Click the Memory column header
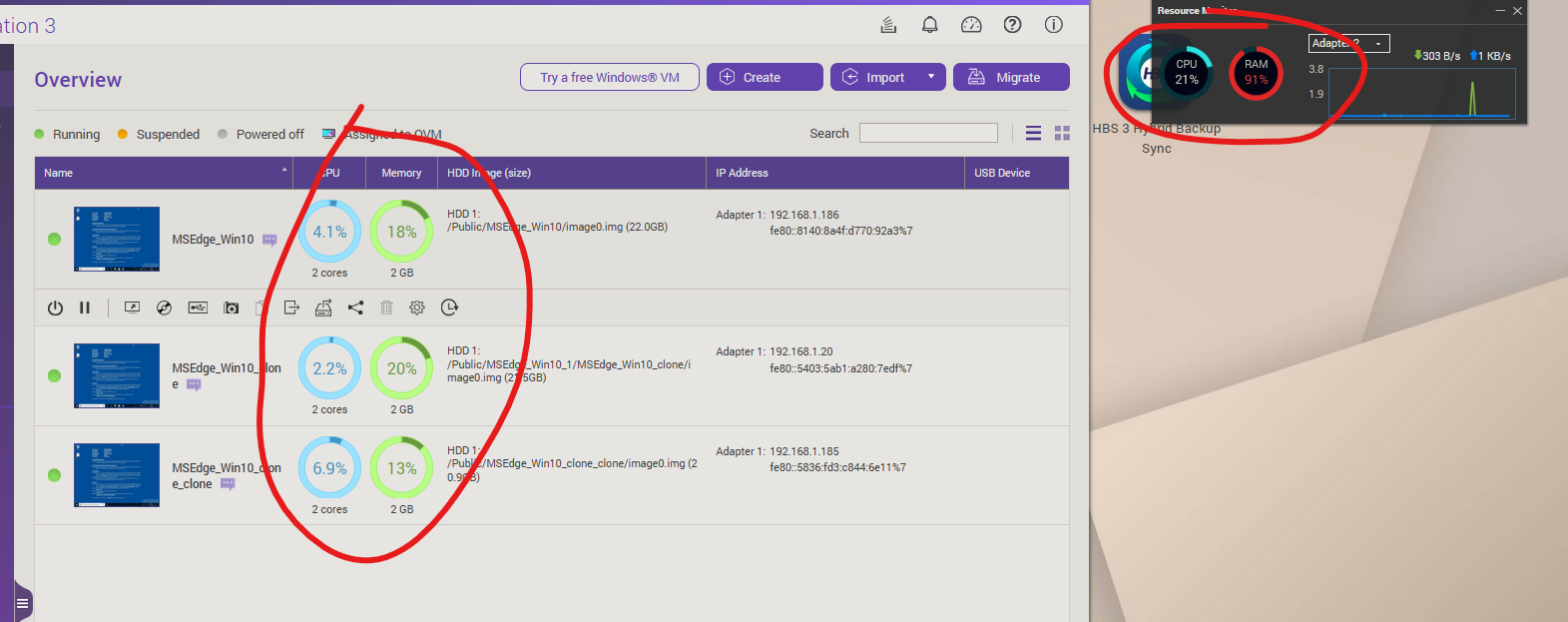The width and height of the screenshot is (1568, 622). tap(401, 173)
